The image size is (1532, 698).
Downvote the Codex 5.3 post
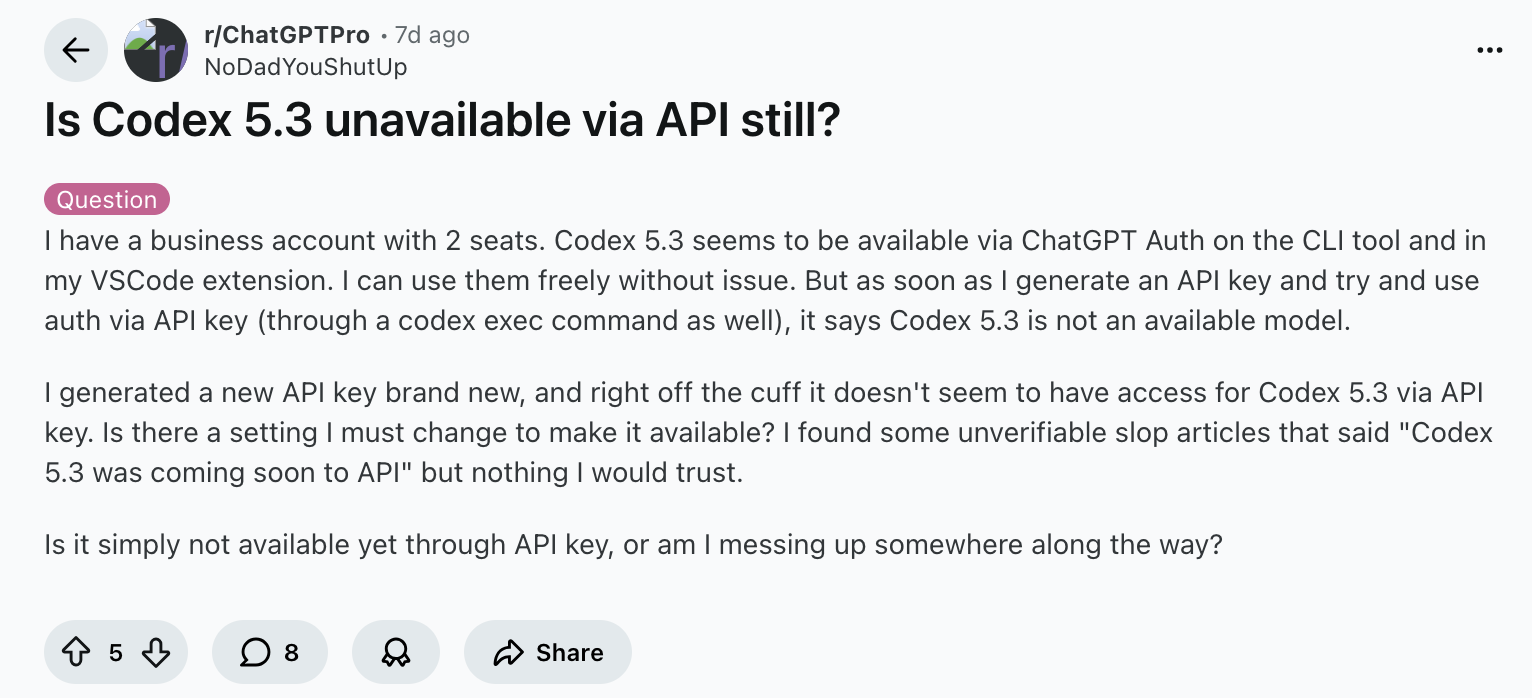click(x=155, y=653)
